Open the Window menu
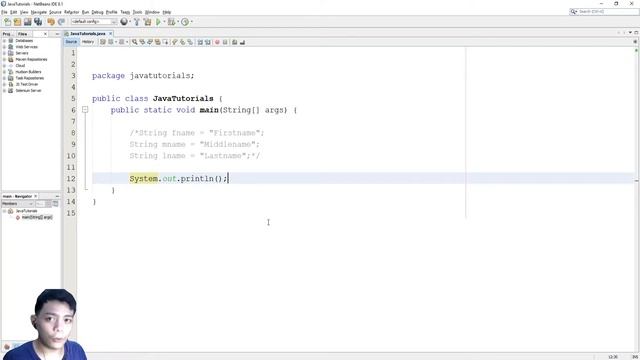Viewport: 640px width, 360px height. [152, 12]
